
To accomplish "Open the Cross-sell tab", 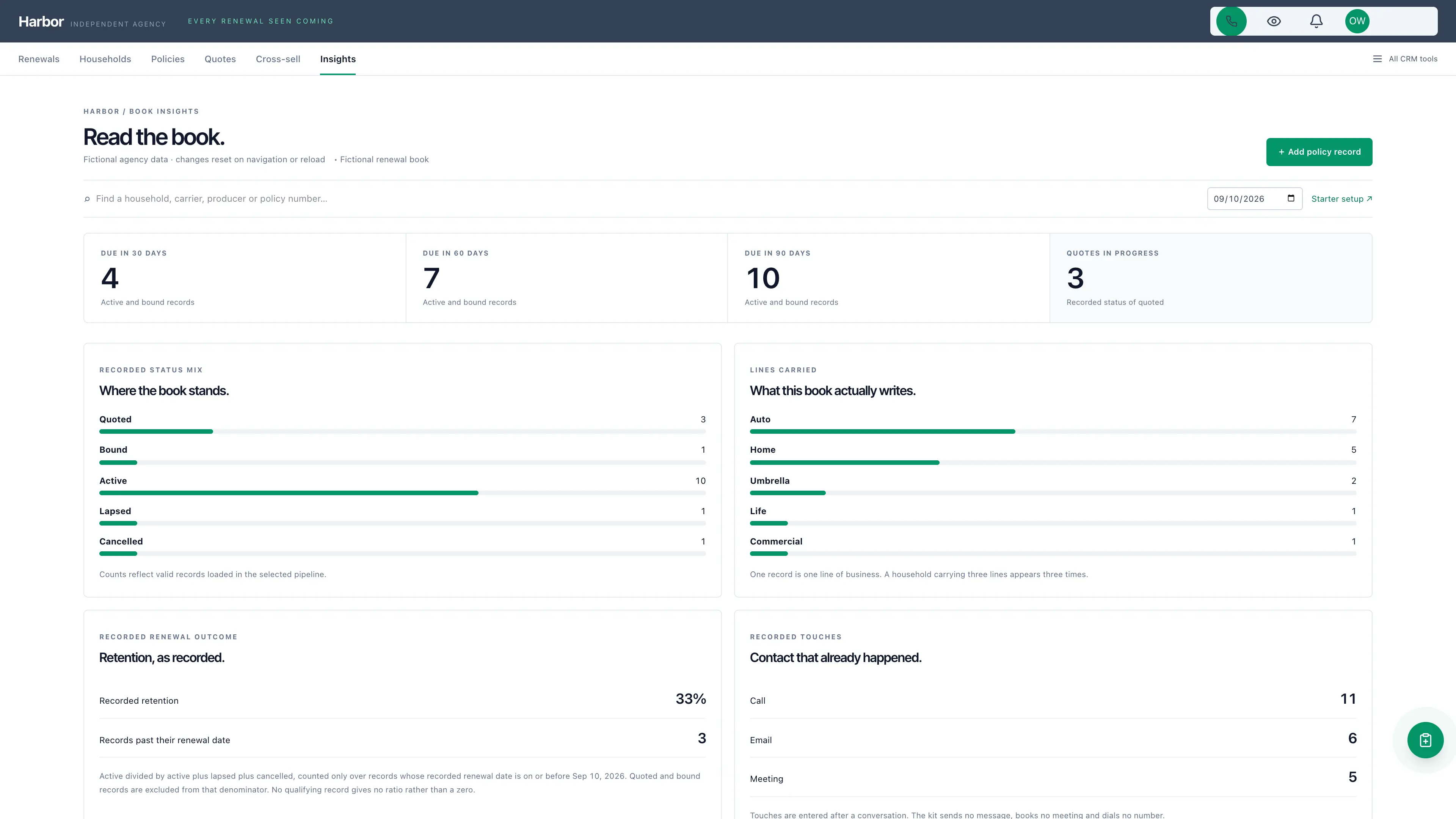I will tap(278, 59).
